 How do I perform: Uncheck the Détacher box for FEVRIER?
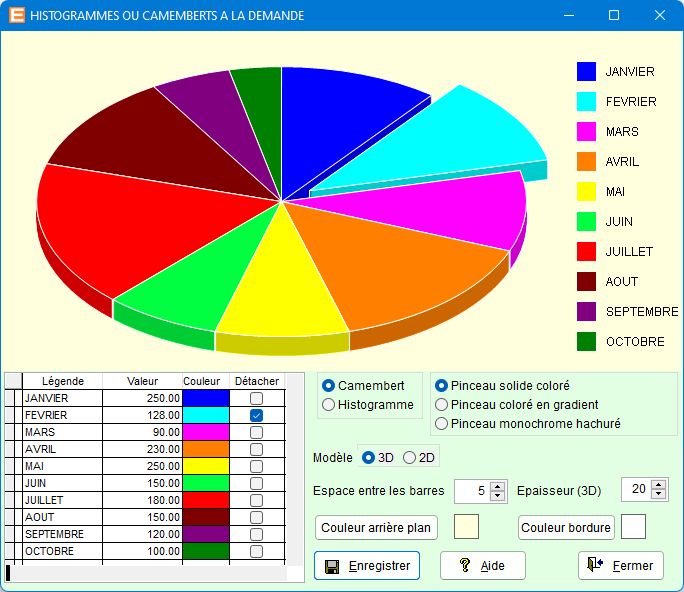pos(257,415)
